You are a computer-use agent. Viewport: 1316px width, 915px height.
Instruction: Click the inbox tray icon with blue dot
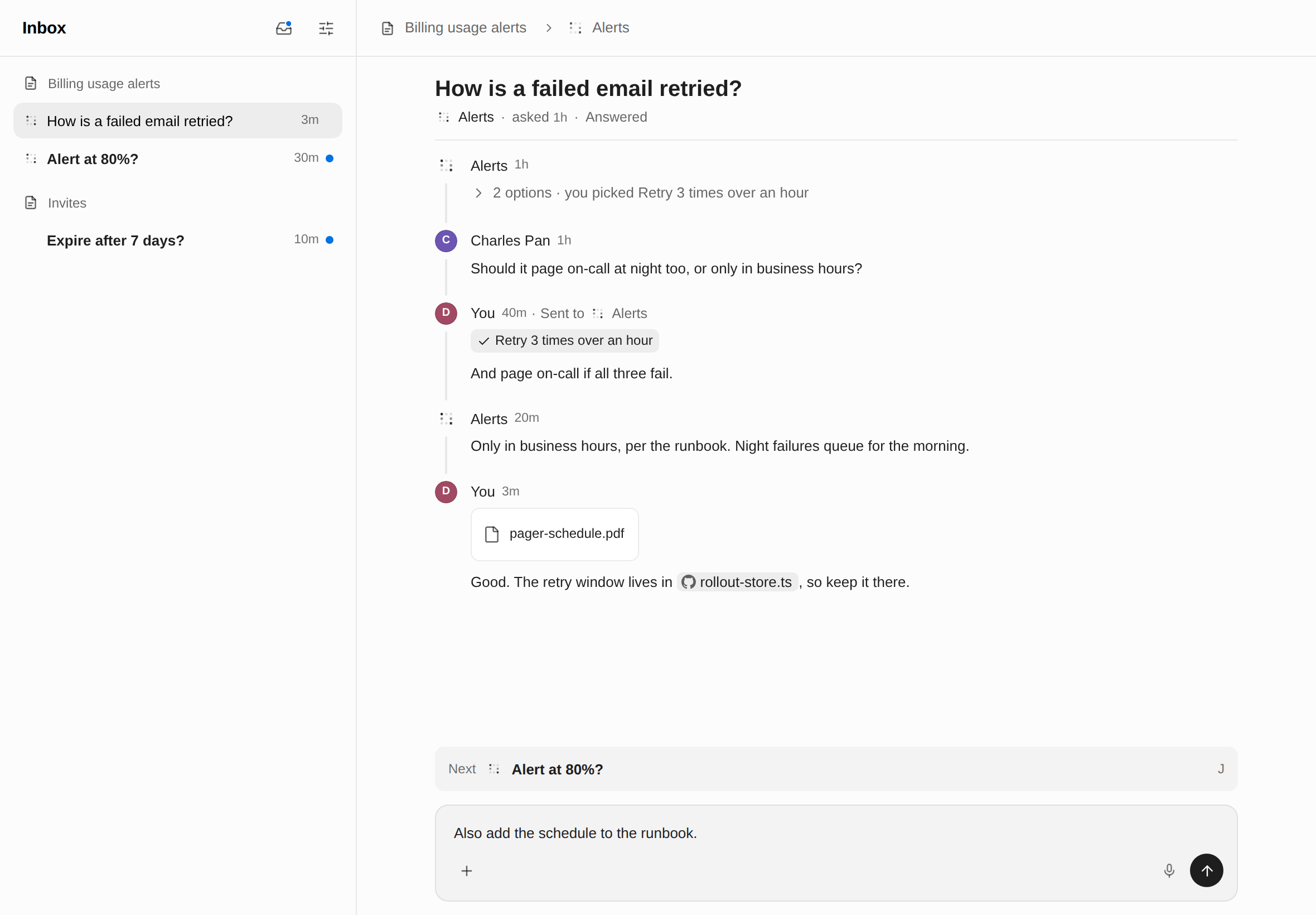[284, 28]
